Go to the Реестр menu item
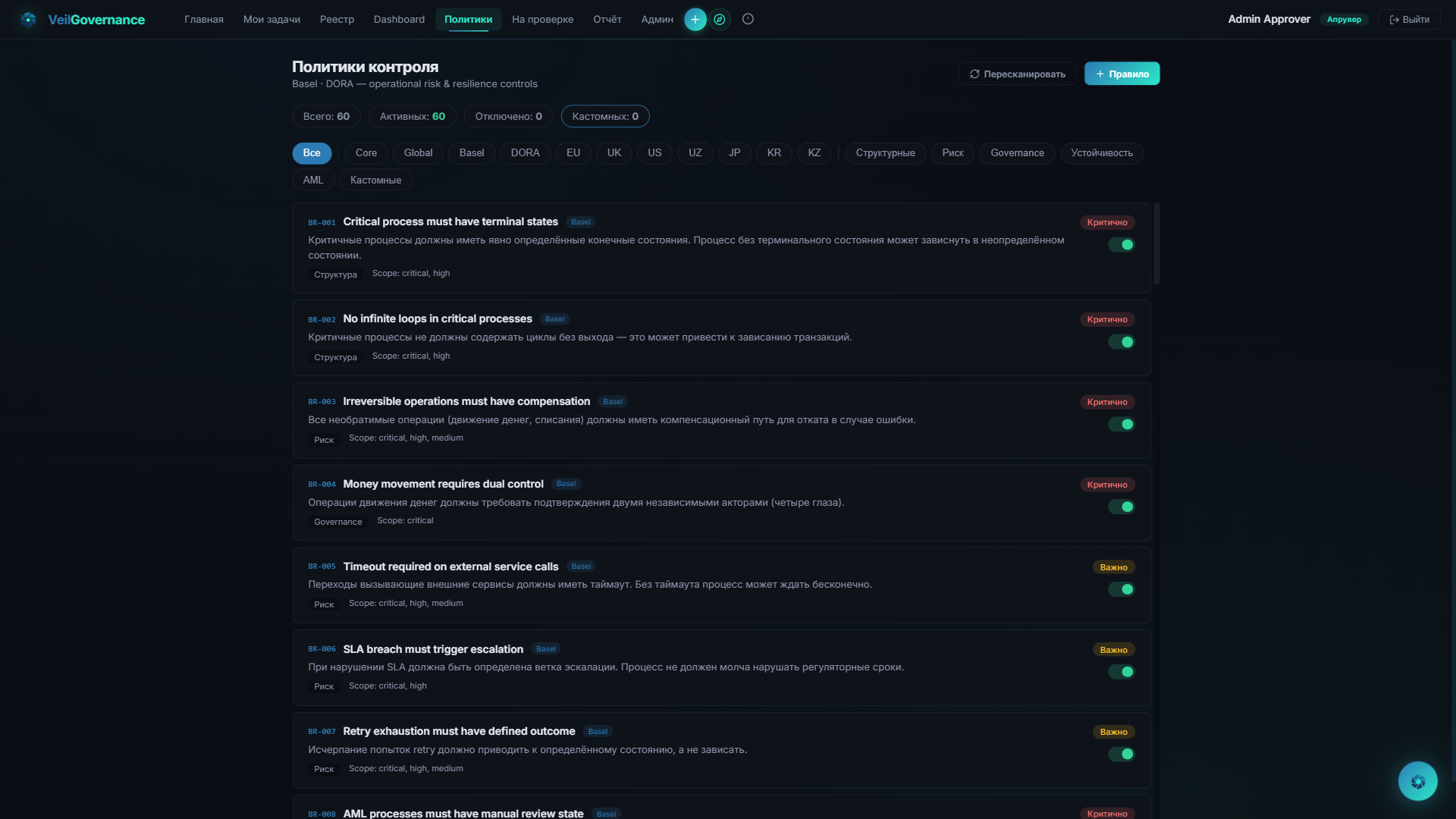Screen dimensions: 1456x819 pyautogui.click(x=337, y=19)
